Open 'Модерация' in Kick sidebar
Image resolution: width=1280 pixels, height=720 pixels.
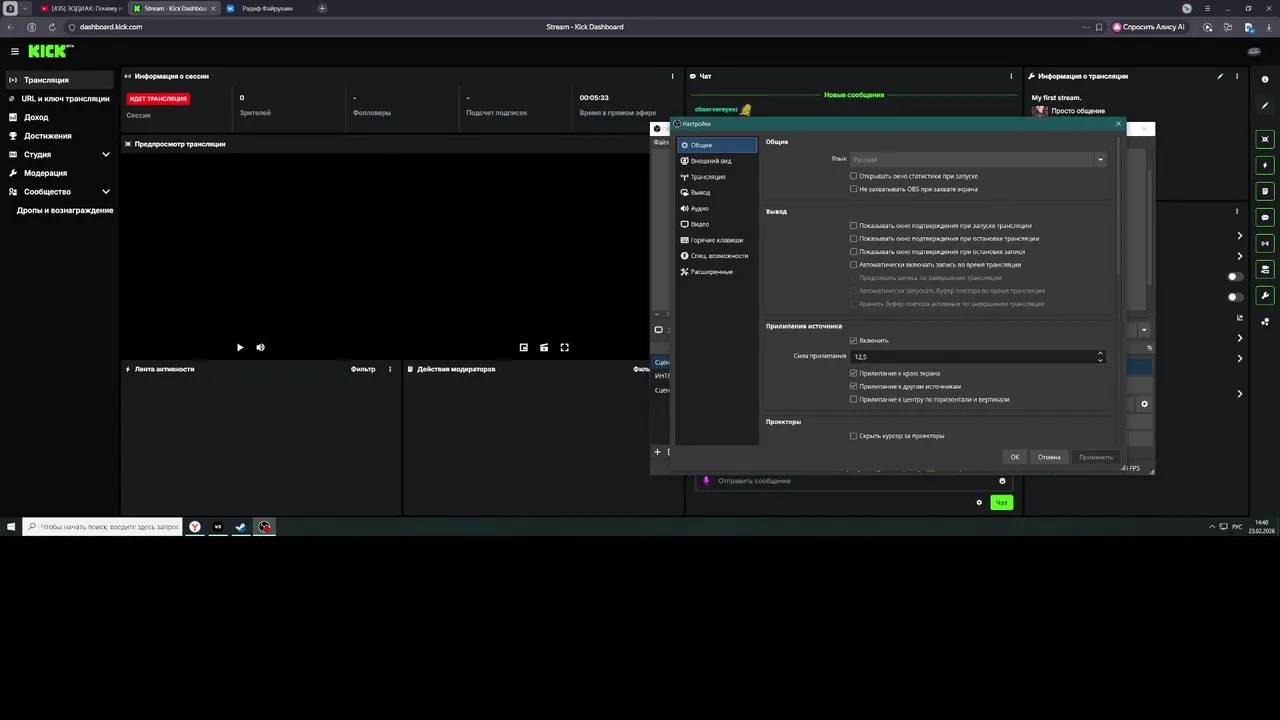pyautogui.click(x=58, y=173)
